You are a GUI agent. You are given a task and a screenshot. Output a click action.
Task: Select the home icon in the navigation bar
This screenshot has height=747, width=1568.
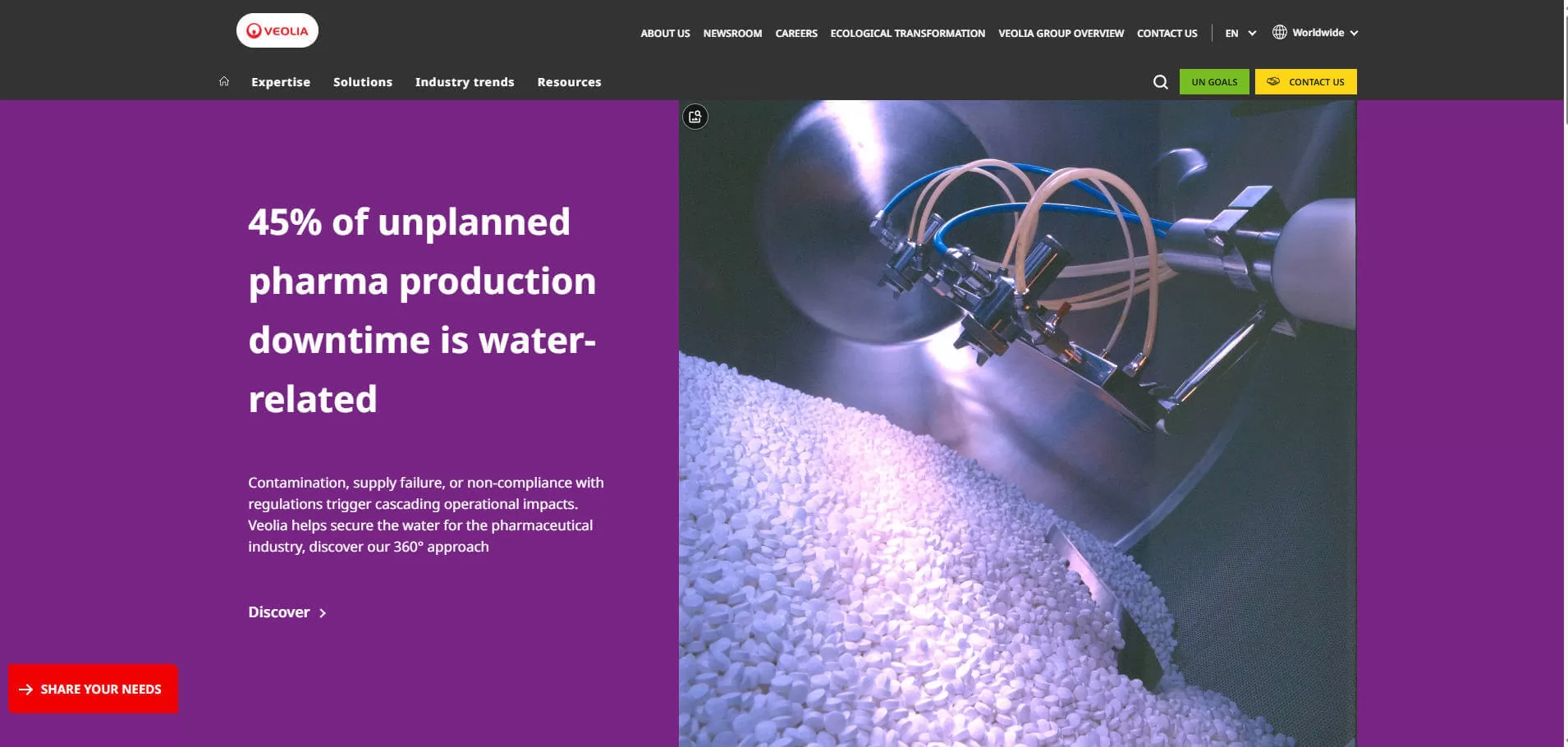223,80
